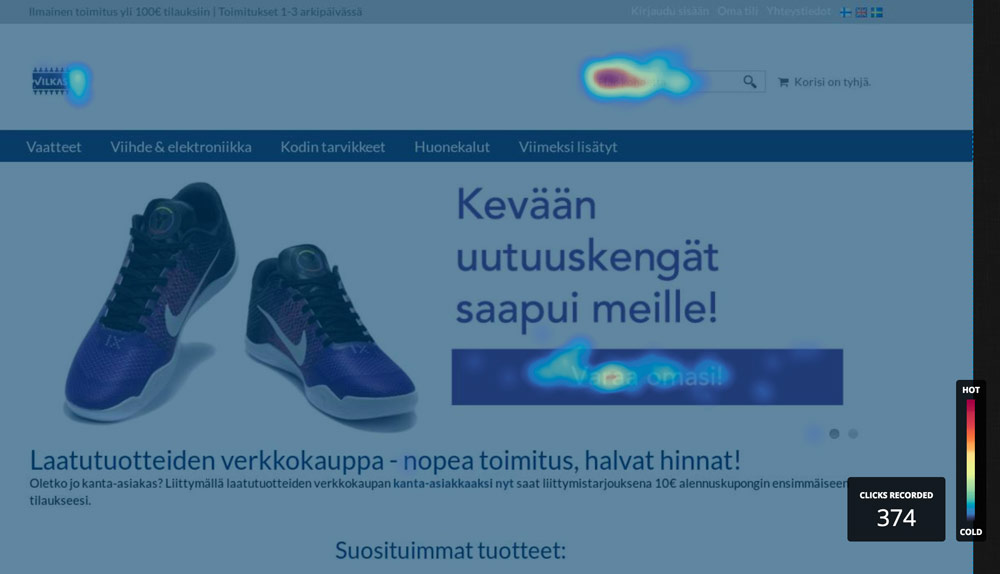This screenshot has width=1000, height=574.
Task: Open the shopping cart icon
Action: point(783,82)
